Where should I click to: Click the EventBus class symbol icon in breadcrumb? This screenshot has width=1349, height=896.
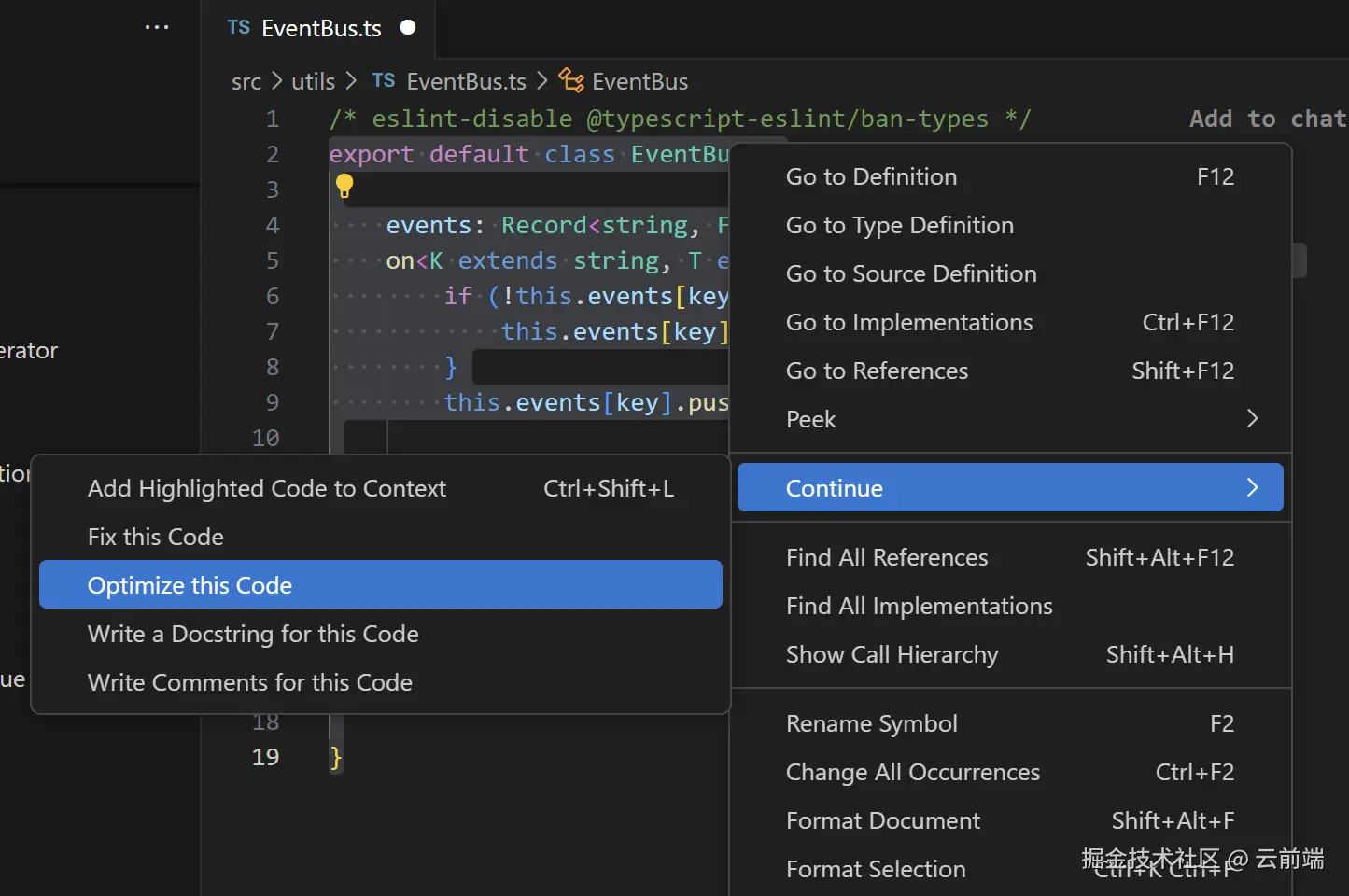pos(571,80)
